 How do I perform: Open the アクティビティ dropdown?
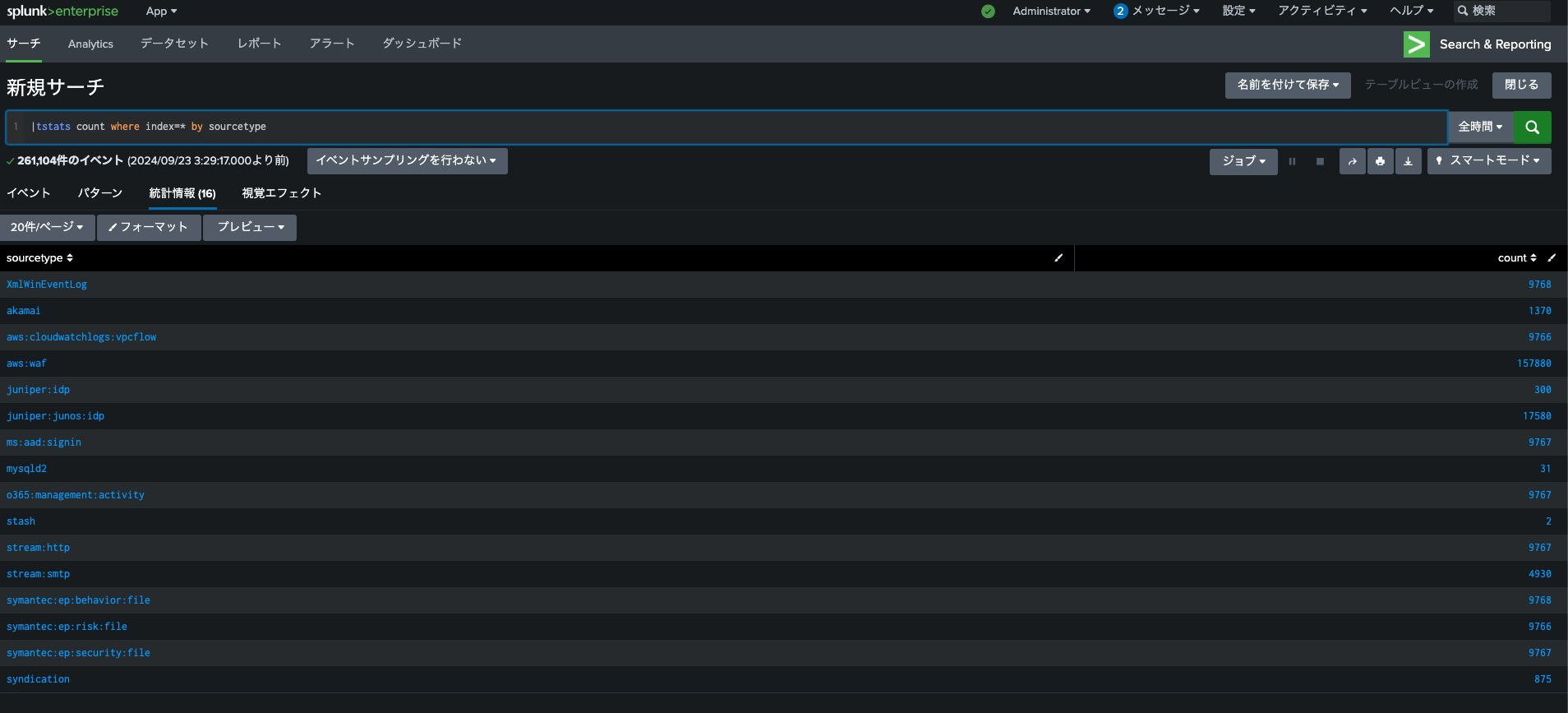coord(1322,12)
